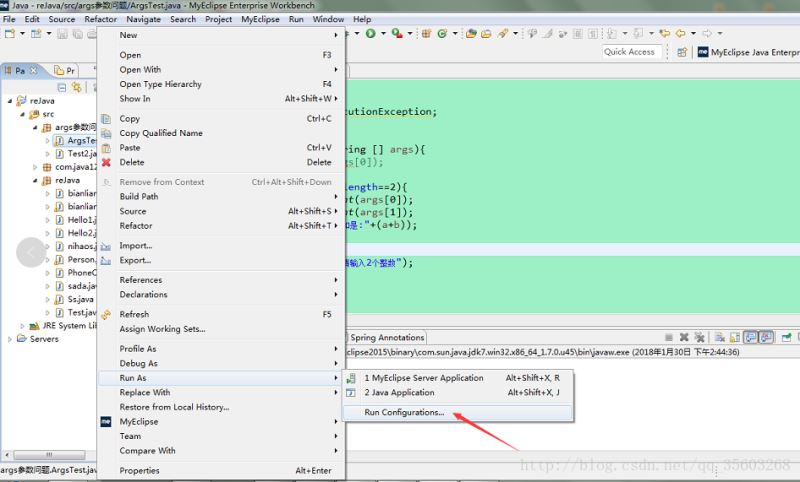Click Run Configurations in the submenu

[x=404, y=412]
